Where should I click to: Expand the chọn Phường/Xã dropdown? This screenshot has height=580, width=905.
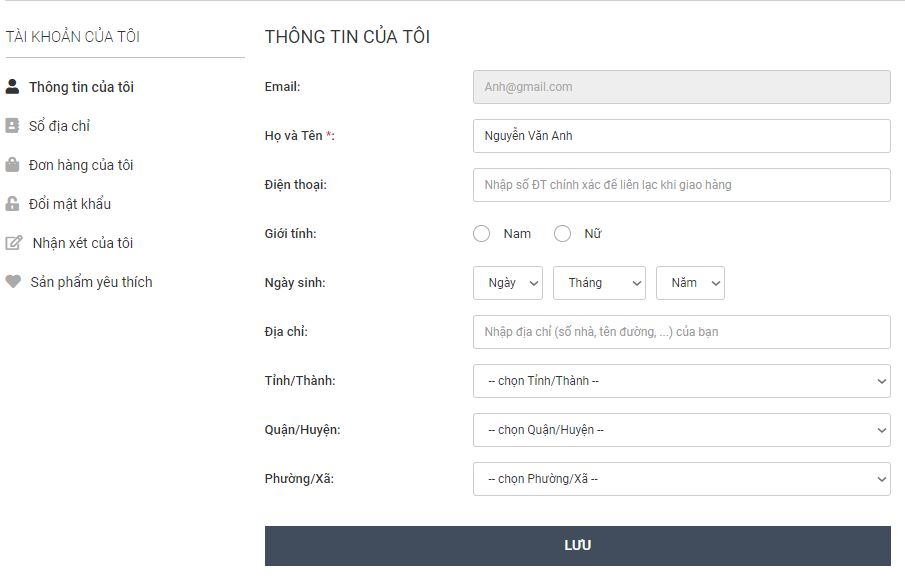tap(682, 479)
